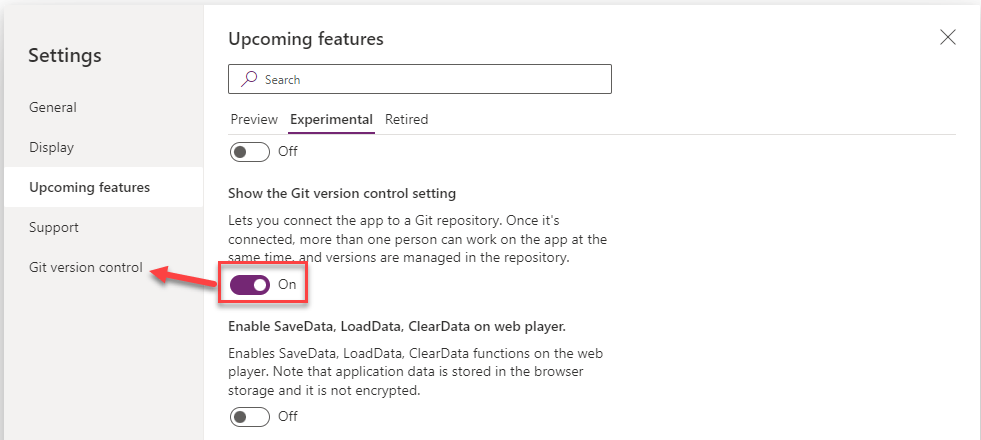Enable the SaveData, LoadData, ClearData toggle
Viewport: 981px width, 440px height.
point(250,416)
